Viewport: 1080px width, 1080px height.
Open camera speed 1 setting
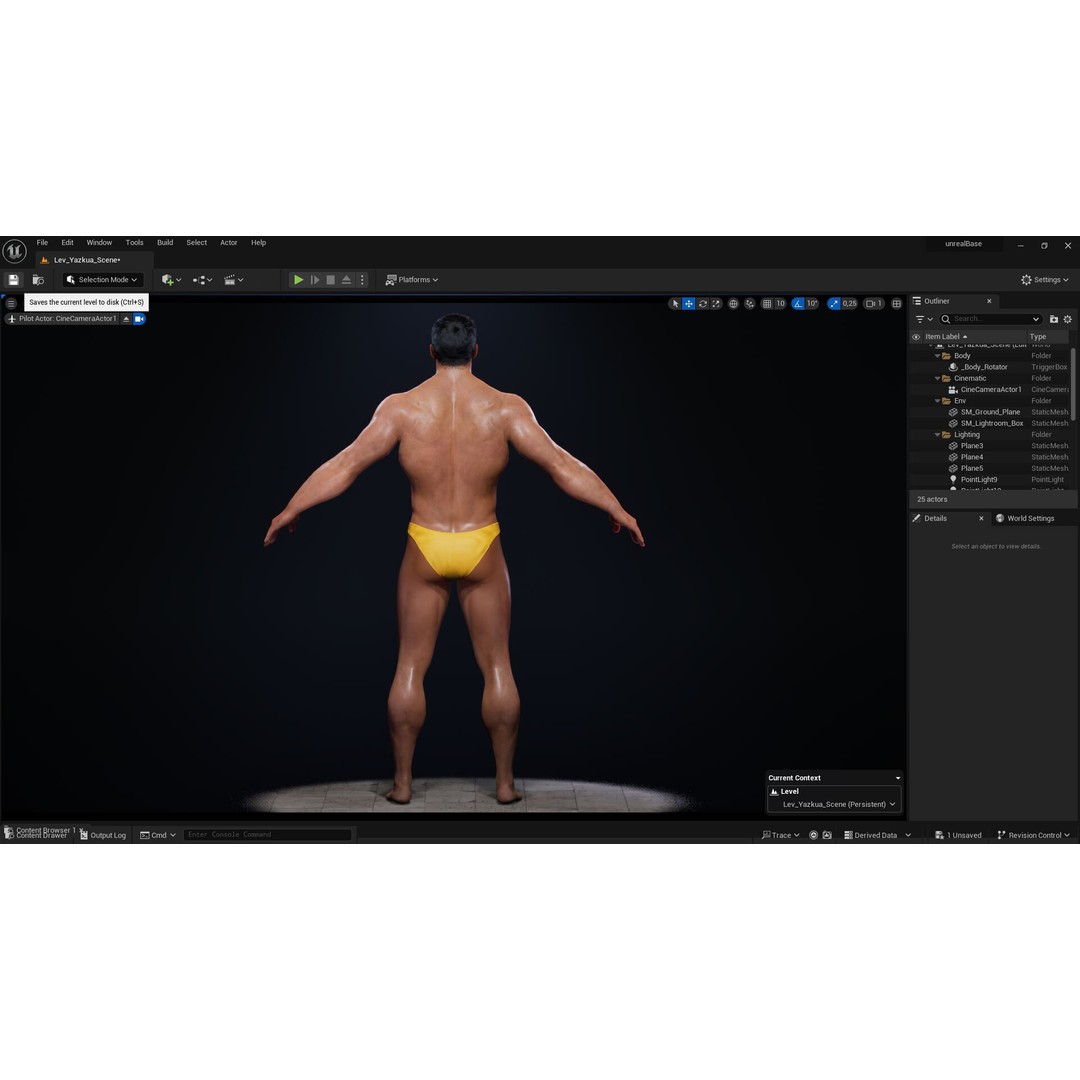(874, 304)
